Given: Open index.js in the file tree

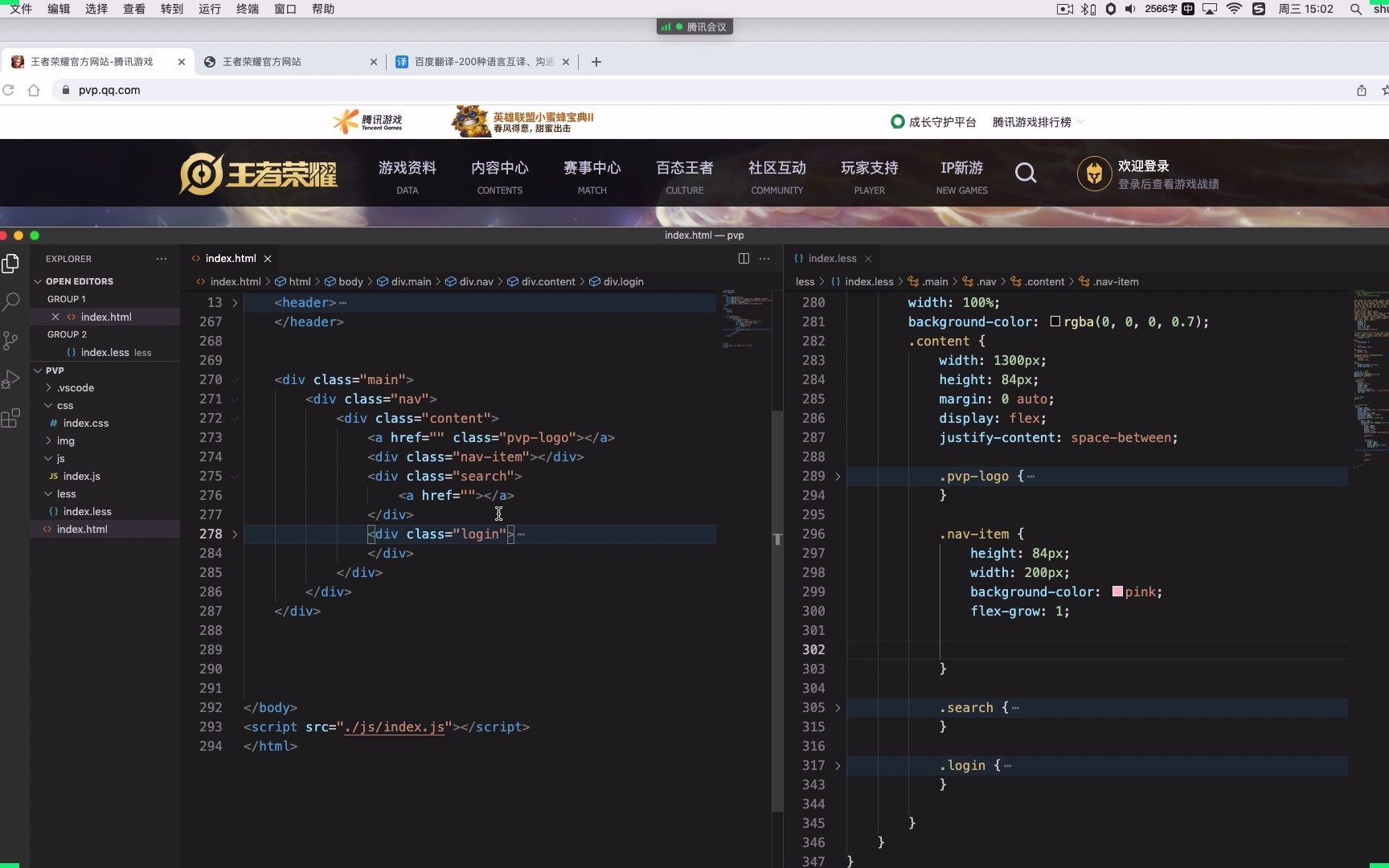Looking at the screenshot, I should [x=82, y=476].
